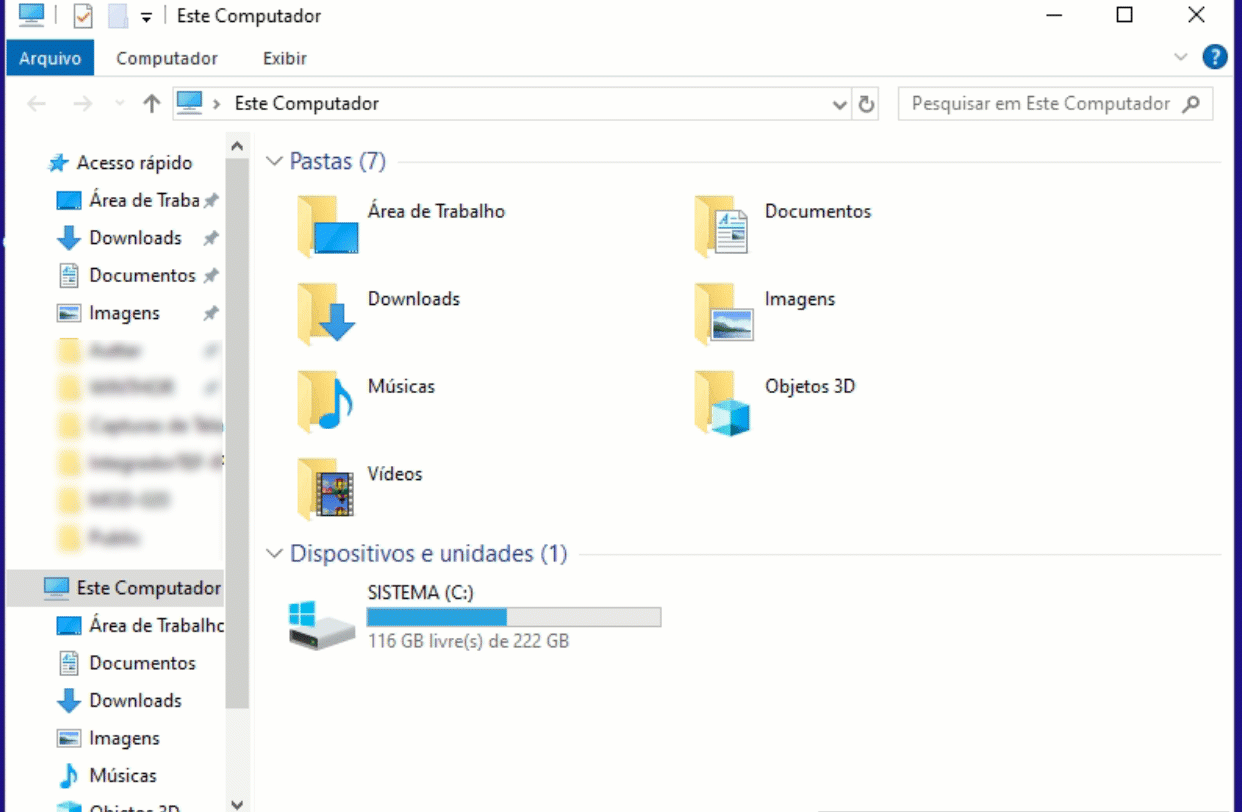Click the navigation pane scrollbar thumb
This screenshot has height=812, width=1242.
click(236, 433)
